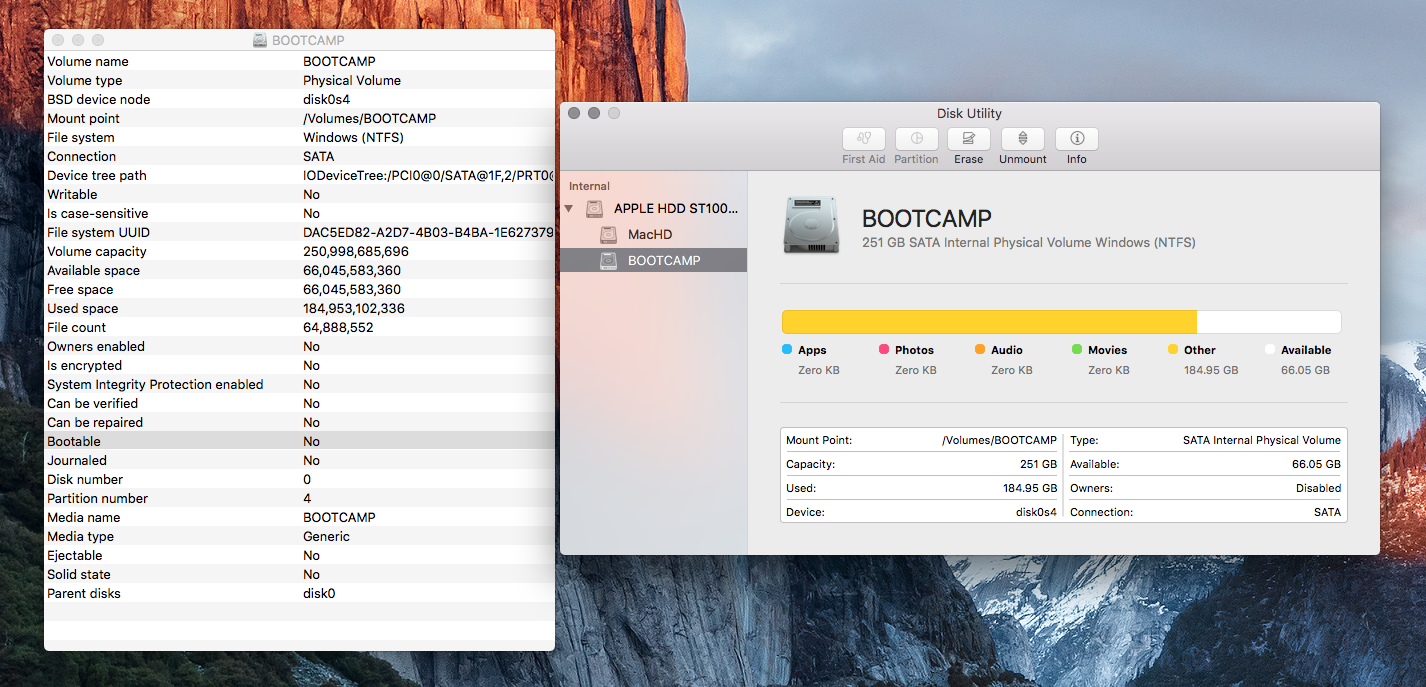The height and width of the screenshot is (687, 1426).
Task: Click the 'Unmount' toolbar label
Action: pos(1023,160)
